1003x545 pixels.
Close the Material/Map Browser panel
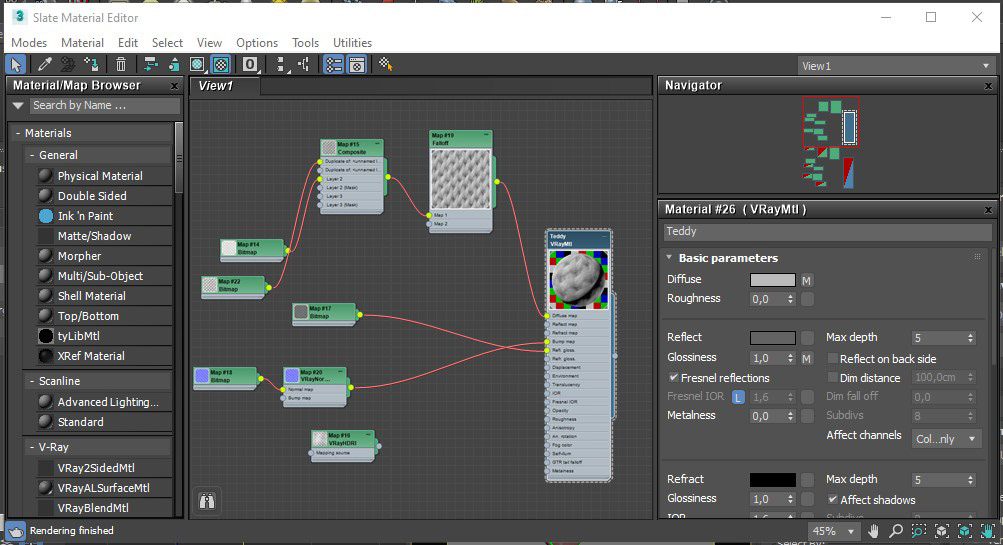pos(174,86)
